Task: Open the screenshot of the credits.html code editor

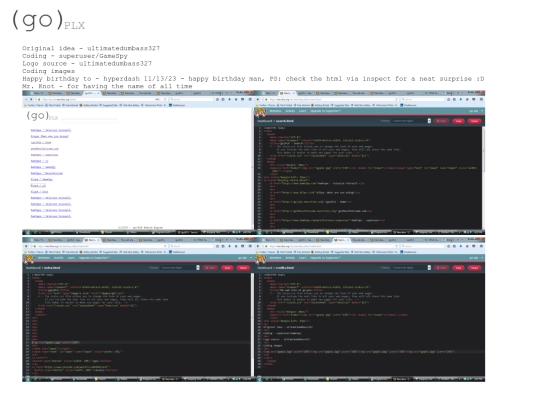Action: coord(369,309)
